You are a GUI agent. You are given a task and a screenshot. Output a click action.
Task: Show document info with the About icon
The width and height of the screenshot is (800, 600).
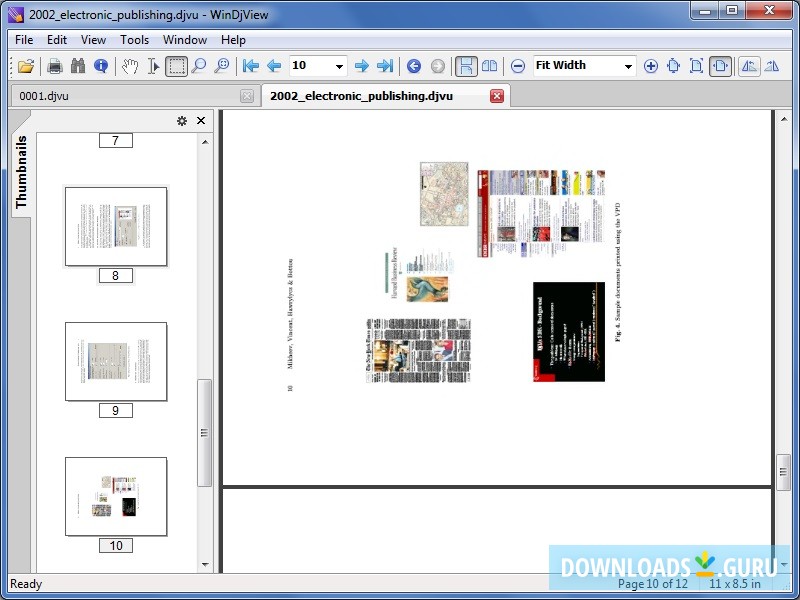100,67
